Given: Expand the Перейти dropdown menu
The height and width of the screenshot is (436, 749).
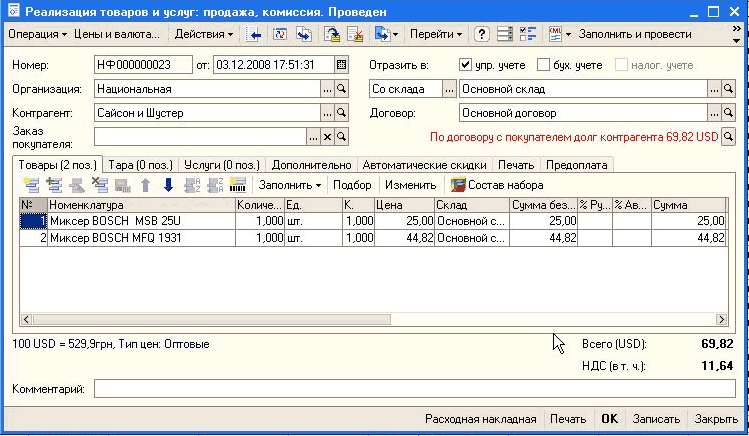Looking at the screenshot, I should pyautogui.click(x=435, y=34).
